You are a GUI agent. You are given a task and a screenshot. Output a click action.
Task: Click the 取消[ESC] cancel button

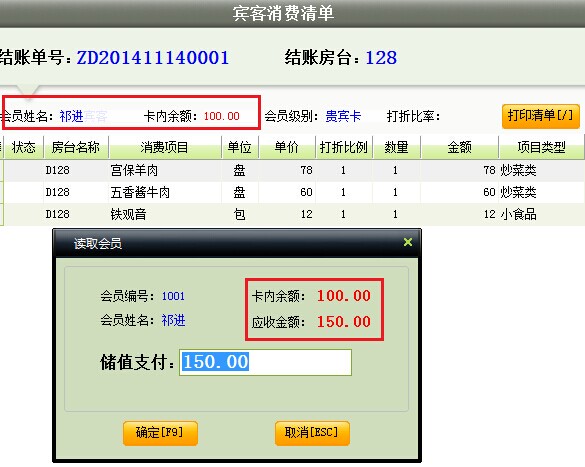coord(312,433)
